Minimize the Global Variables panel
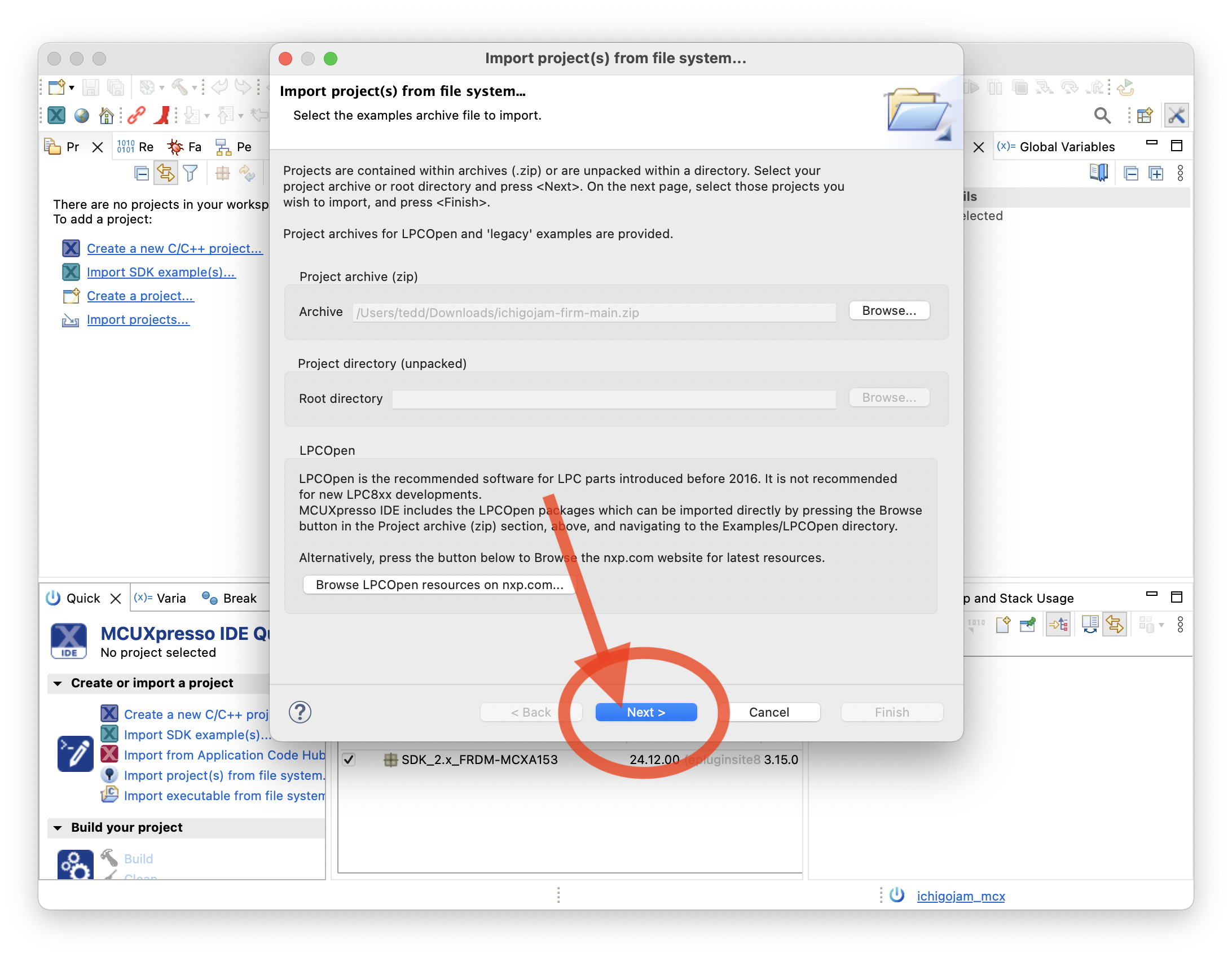The image size is (1232, 957). 1152,143
